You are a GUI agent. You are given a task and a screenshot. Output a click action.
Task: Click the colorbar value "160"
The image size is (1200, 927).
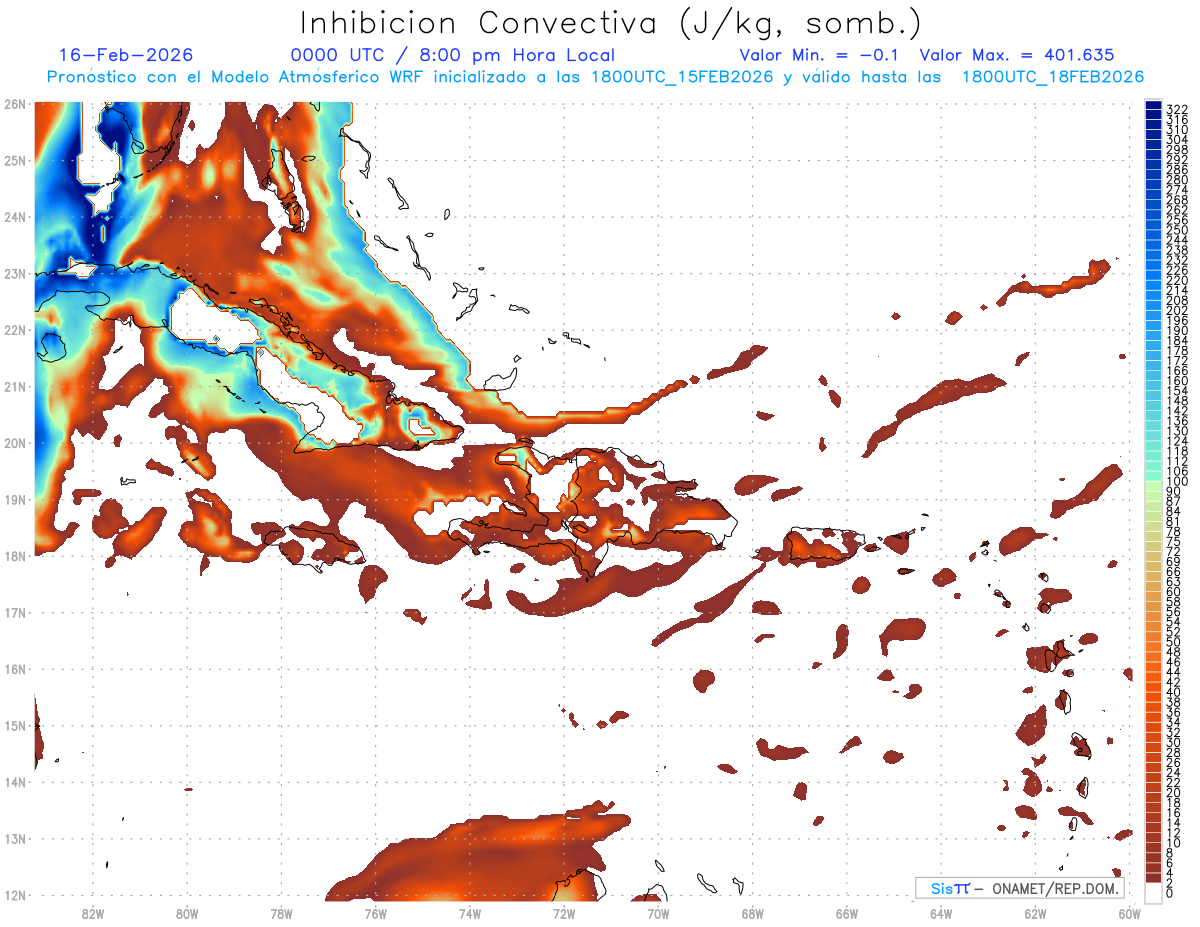1177,381
